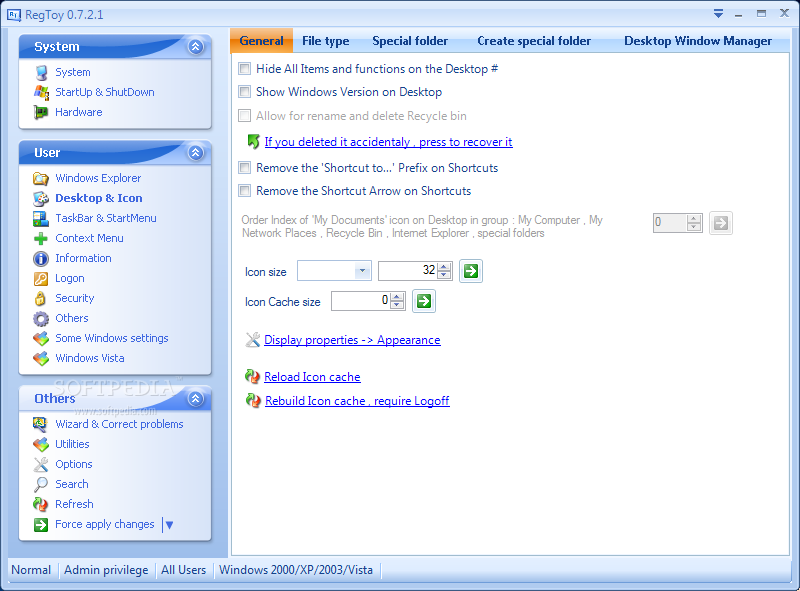Open the Create special folder tab

[x=534, y=41]
